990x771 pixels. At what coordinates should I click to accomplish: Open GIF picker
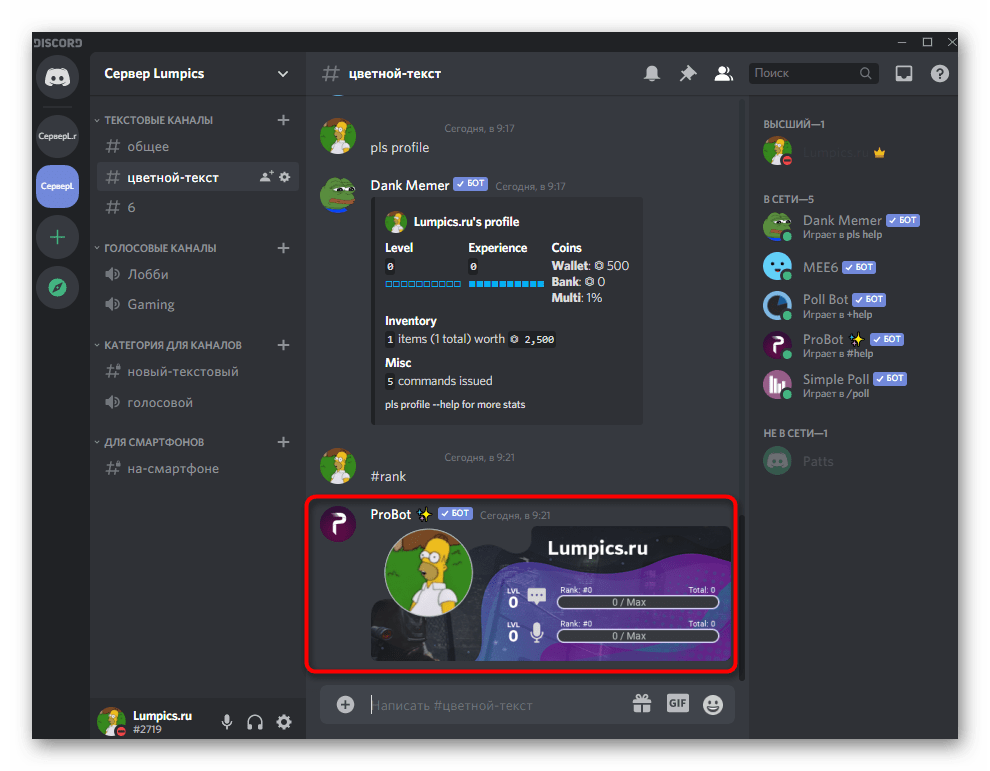click(677, 703)
